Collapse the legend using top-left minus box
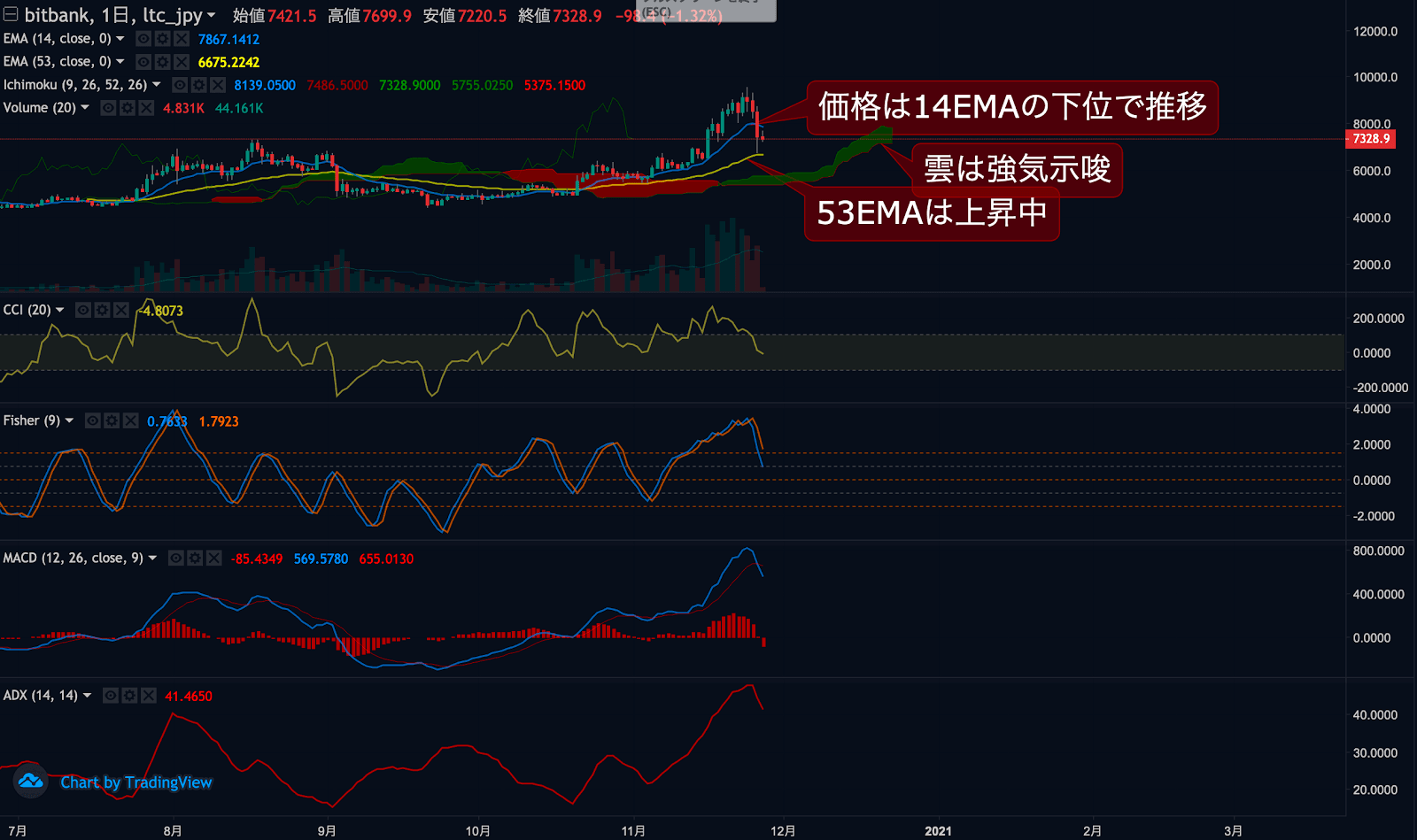This screenshot has width=1417, height=840. 11,14
